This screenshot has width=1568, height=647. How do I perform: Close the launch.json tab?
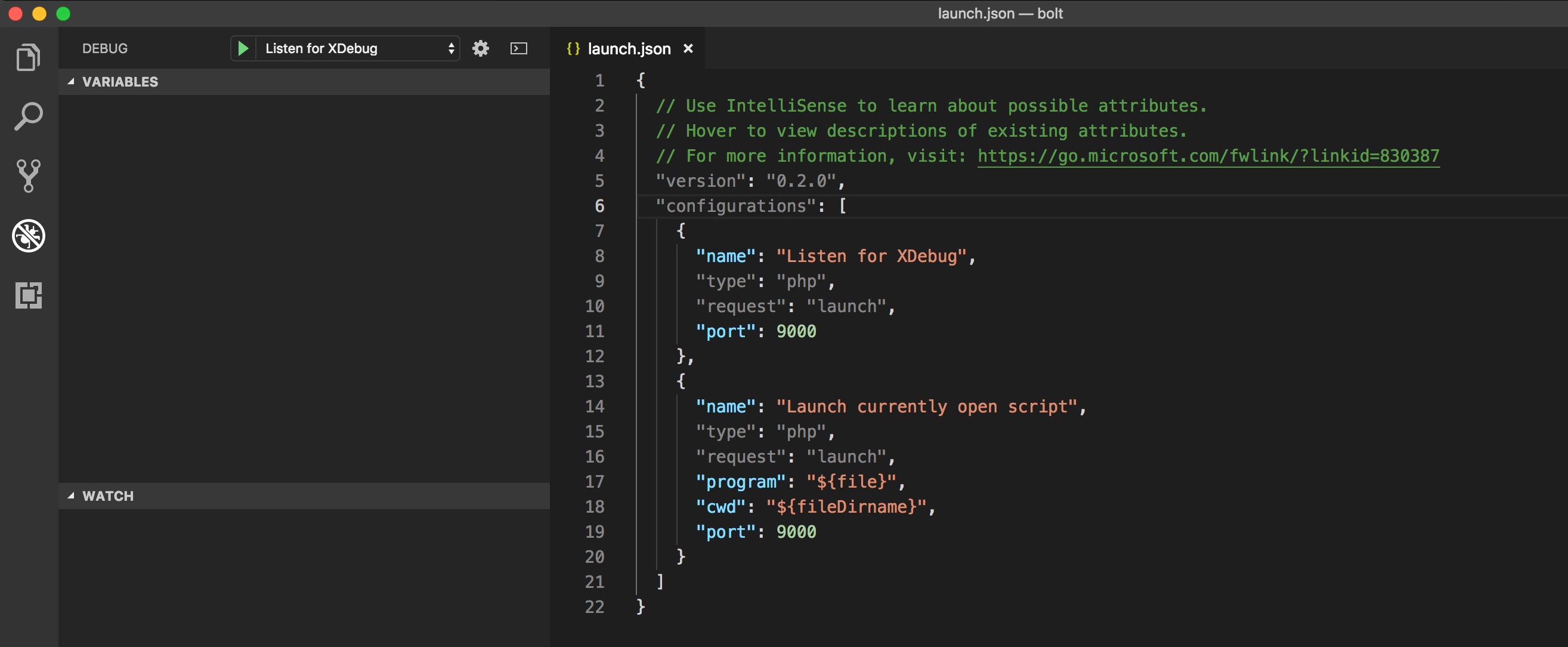click(688, 48)
